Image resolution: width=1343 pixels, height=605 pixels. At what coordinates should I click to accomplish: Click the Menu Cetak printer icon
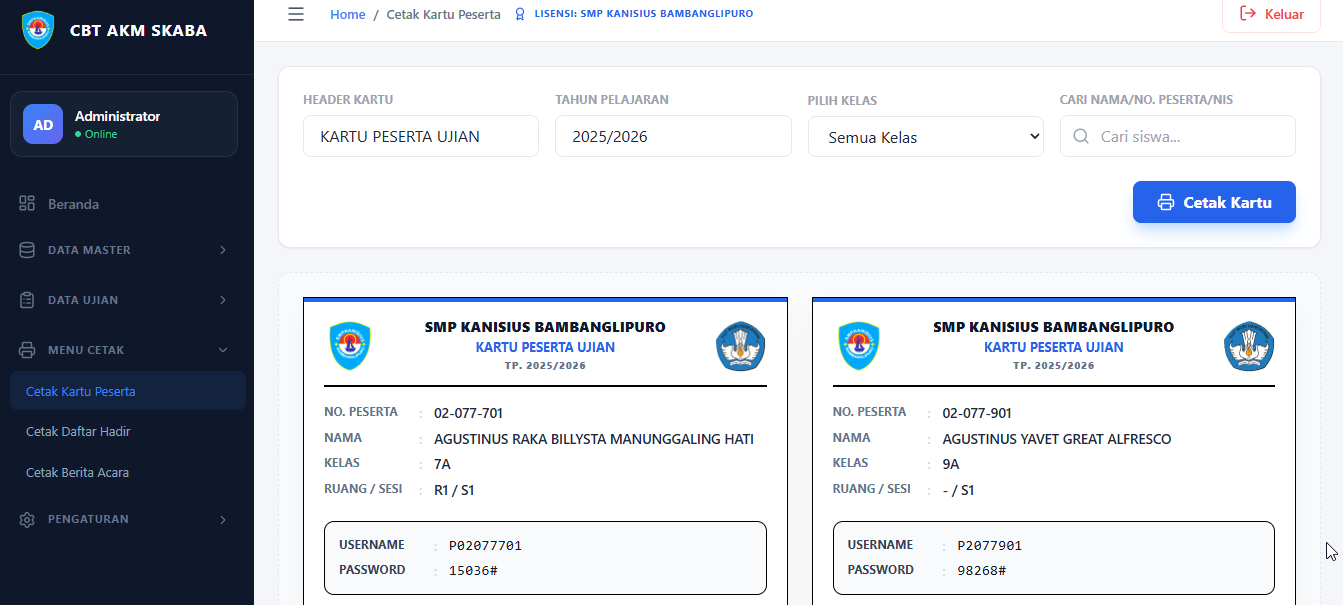click(x=27, y=350)
